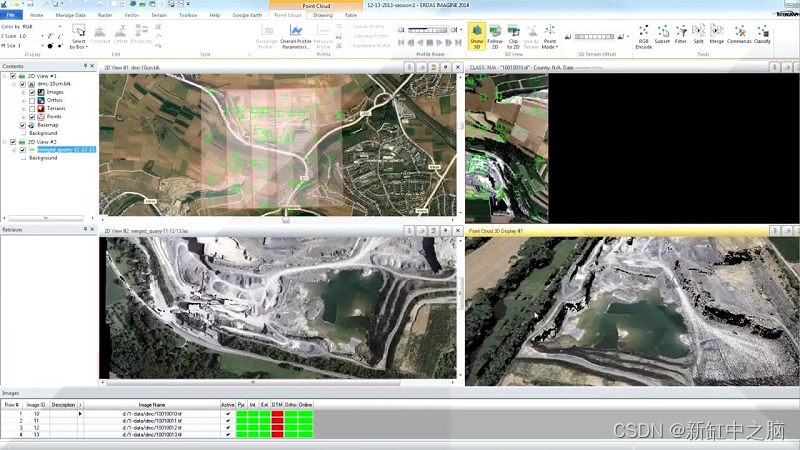Viewport: 800px width, 450px height.
Task: Expand the Images tree node
Action: (23, 92)
